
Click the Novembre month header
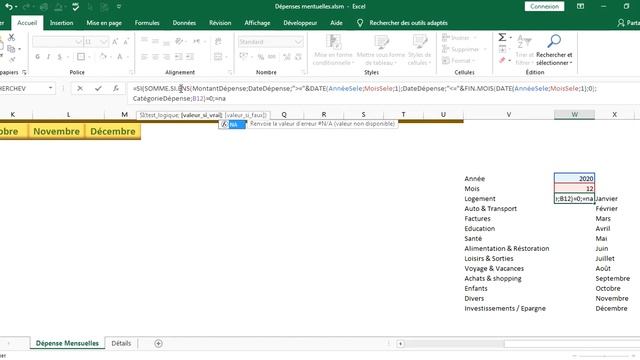click(x=56, y=131)
